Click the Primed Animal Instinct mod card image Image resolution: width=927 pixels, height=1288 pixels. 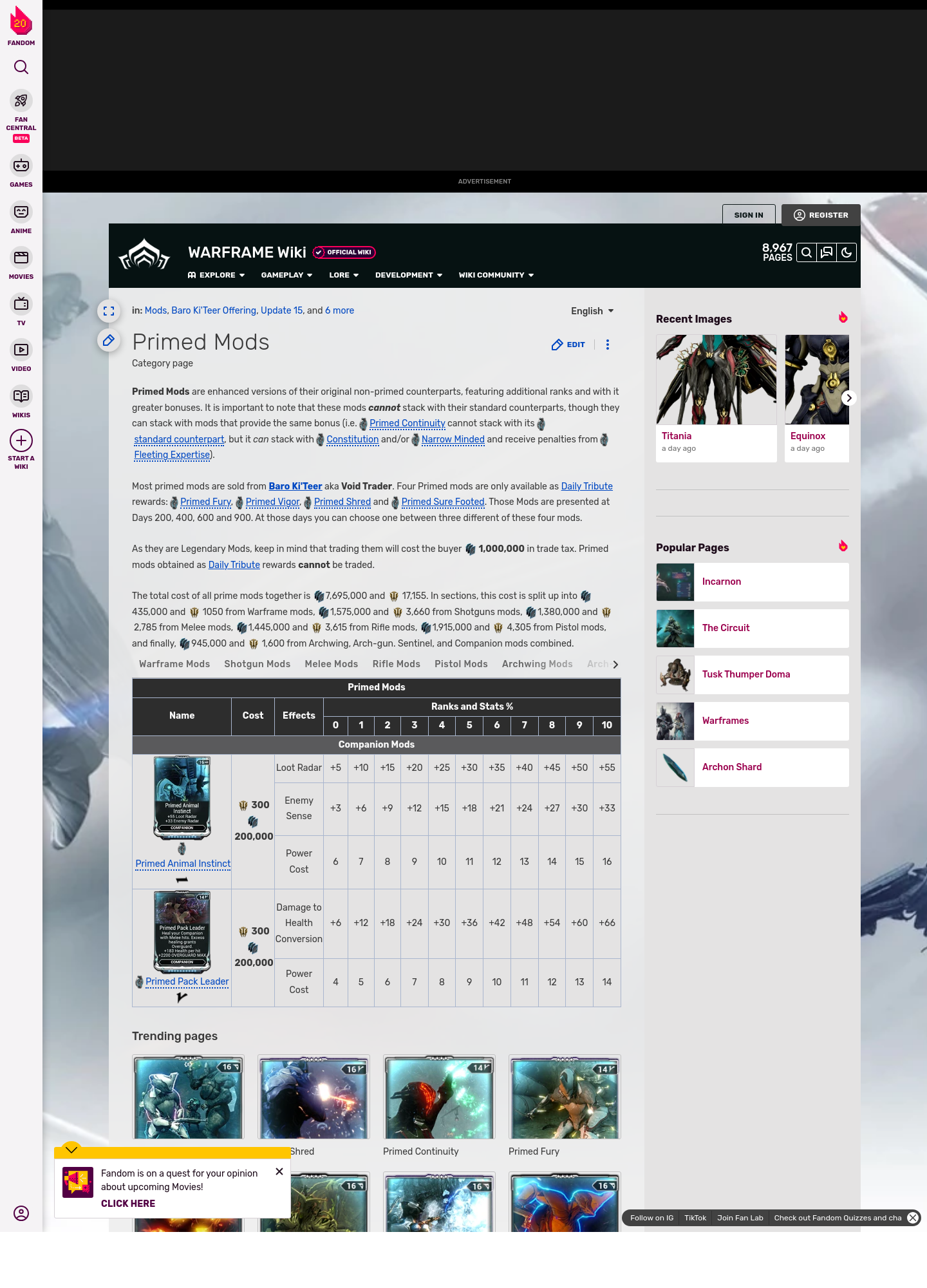tap(182, 797)
